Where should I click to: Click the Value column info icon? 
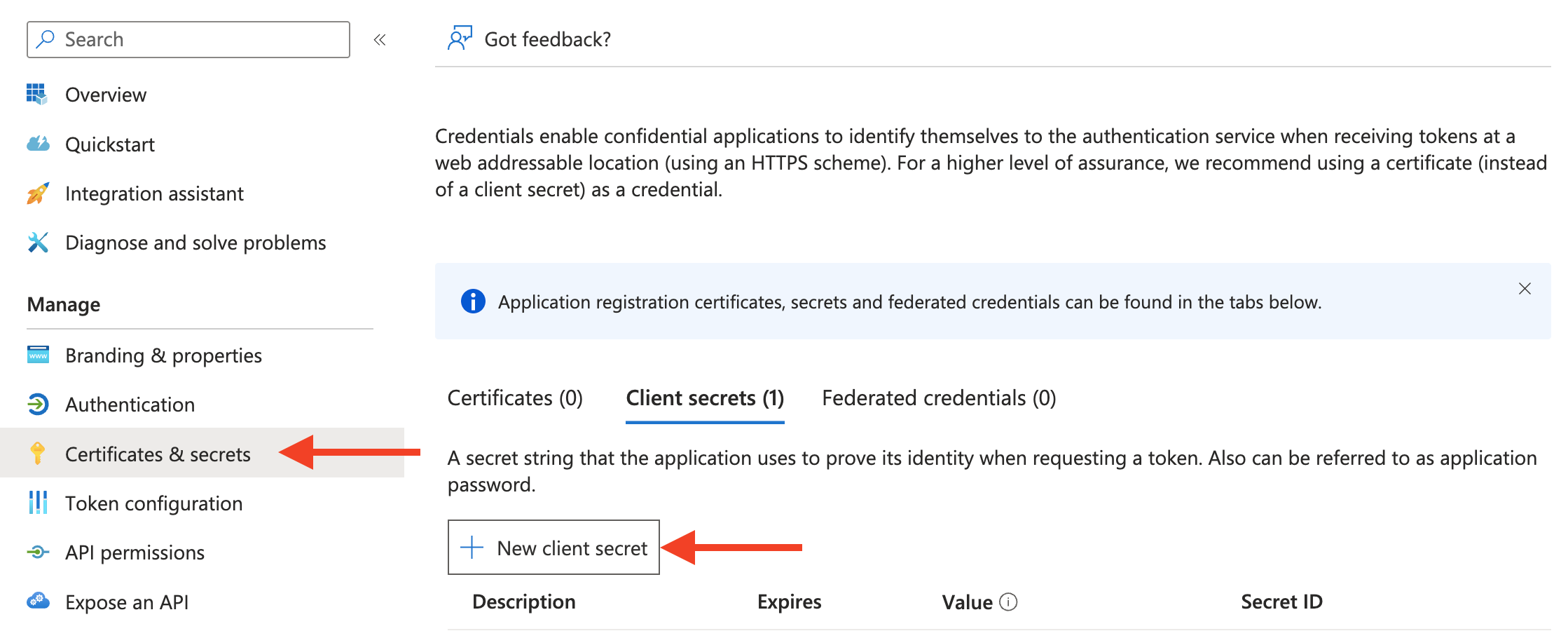click(x=1008, y=602)
